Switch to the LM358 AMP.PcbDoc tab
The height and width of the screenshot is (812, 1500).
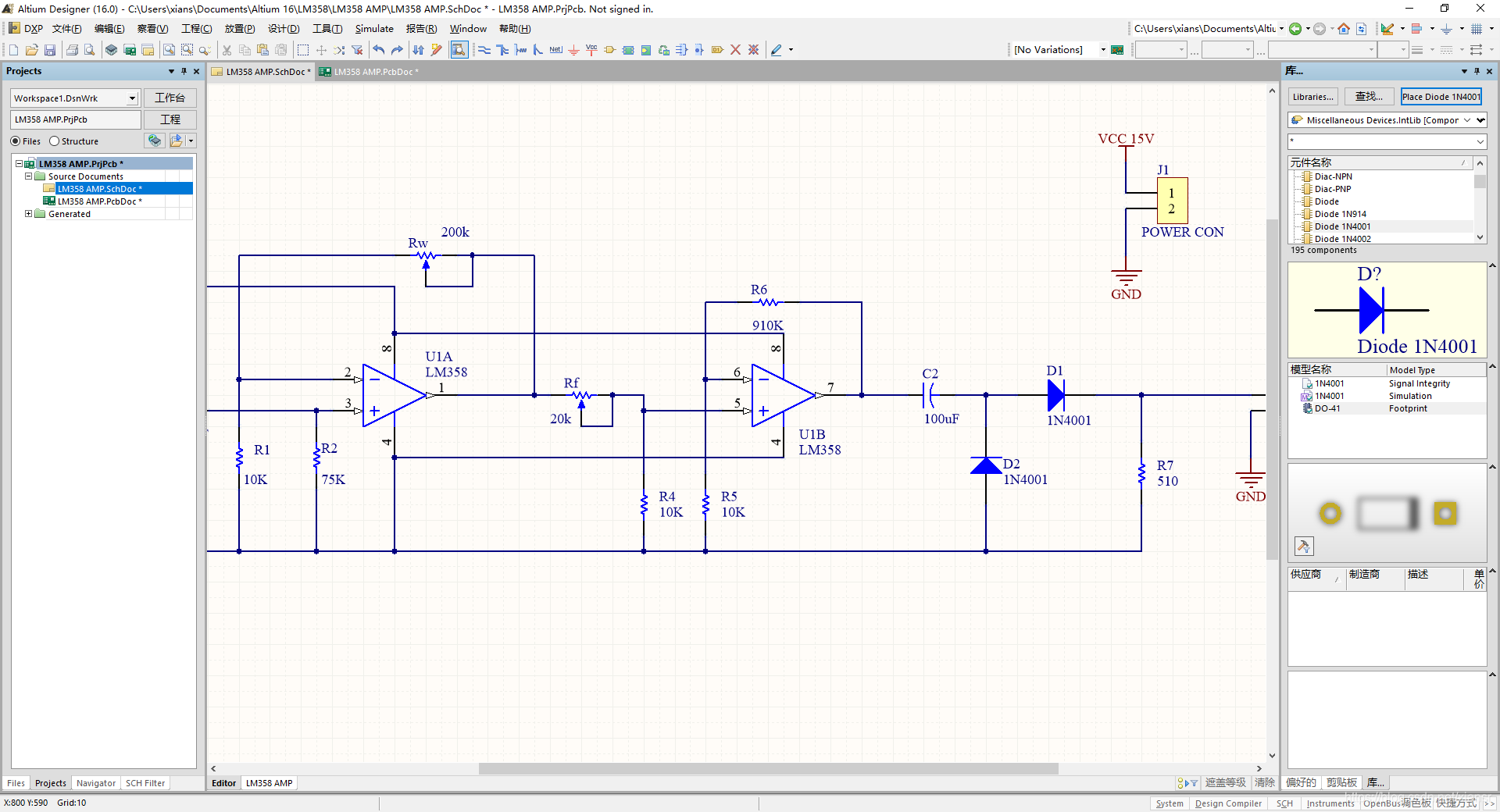coord(370,72)
